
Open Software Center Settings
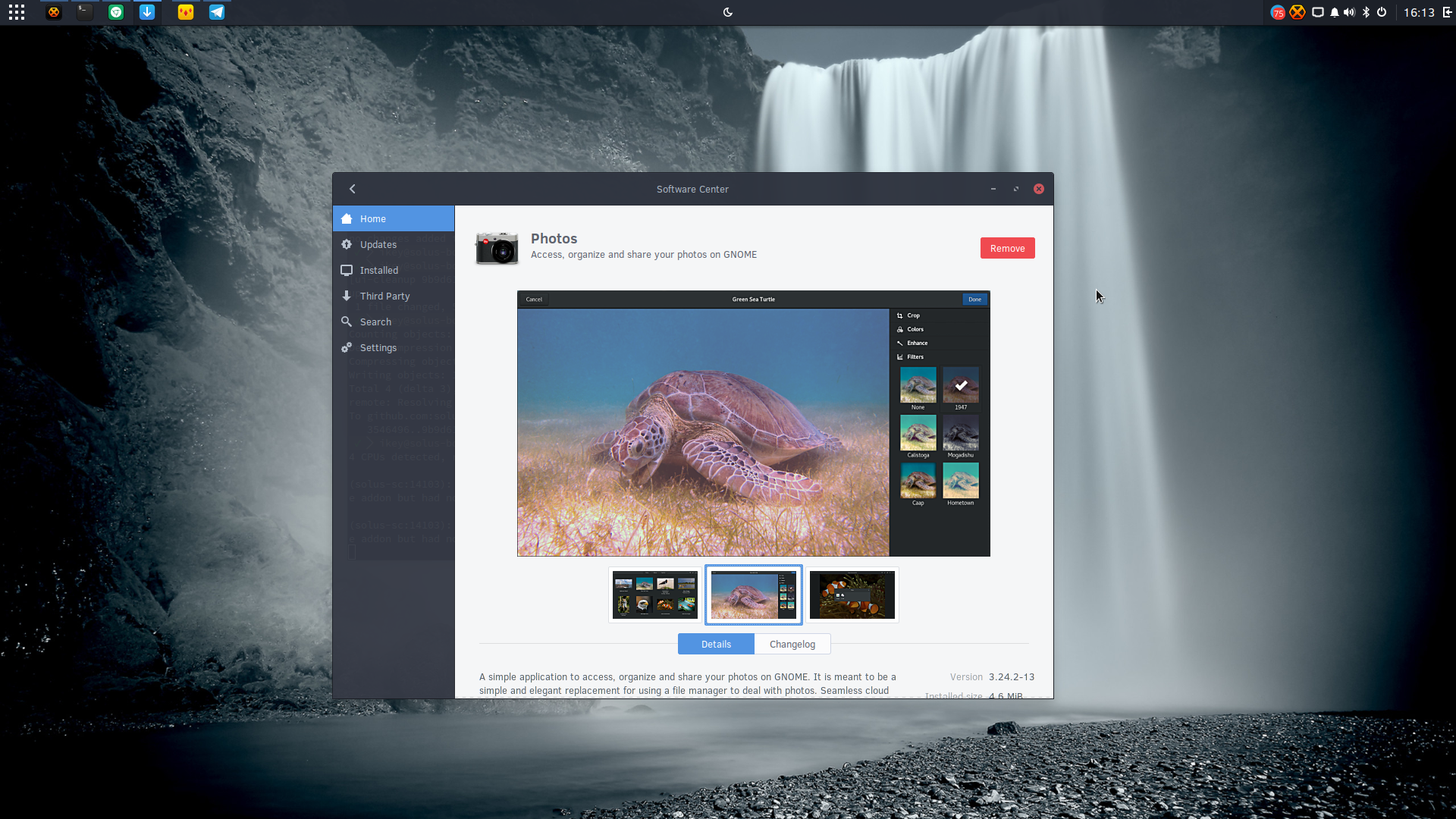point(394,347)
